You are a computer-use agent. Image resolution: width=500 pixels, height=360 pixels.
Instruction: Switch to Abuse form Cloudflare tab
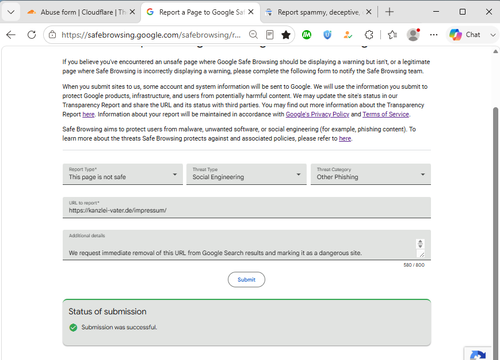click(81, 12)
